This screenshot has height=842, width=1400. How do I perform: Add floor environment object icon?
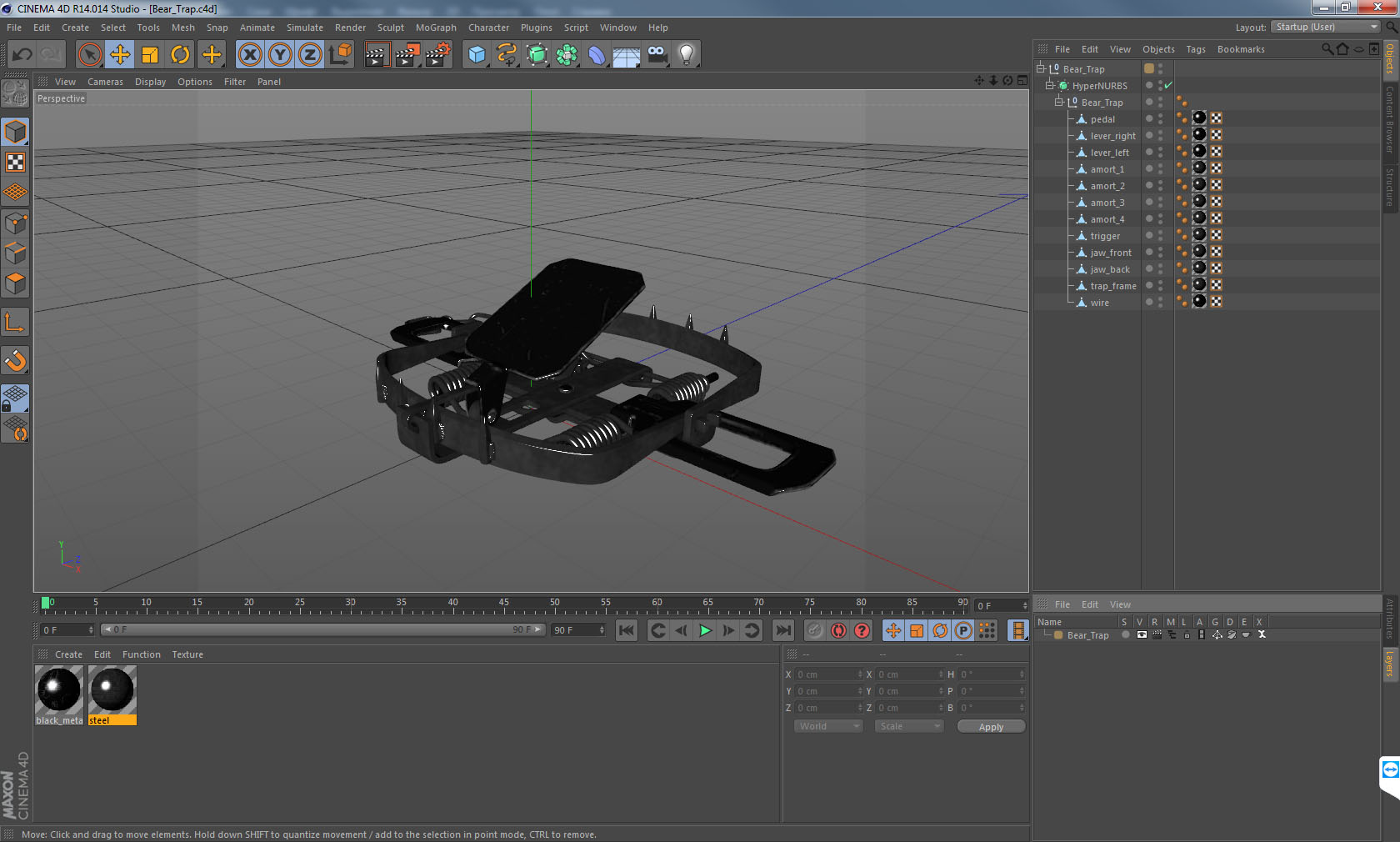point(627,55)
